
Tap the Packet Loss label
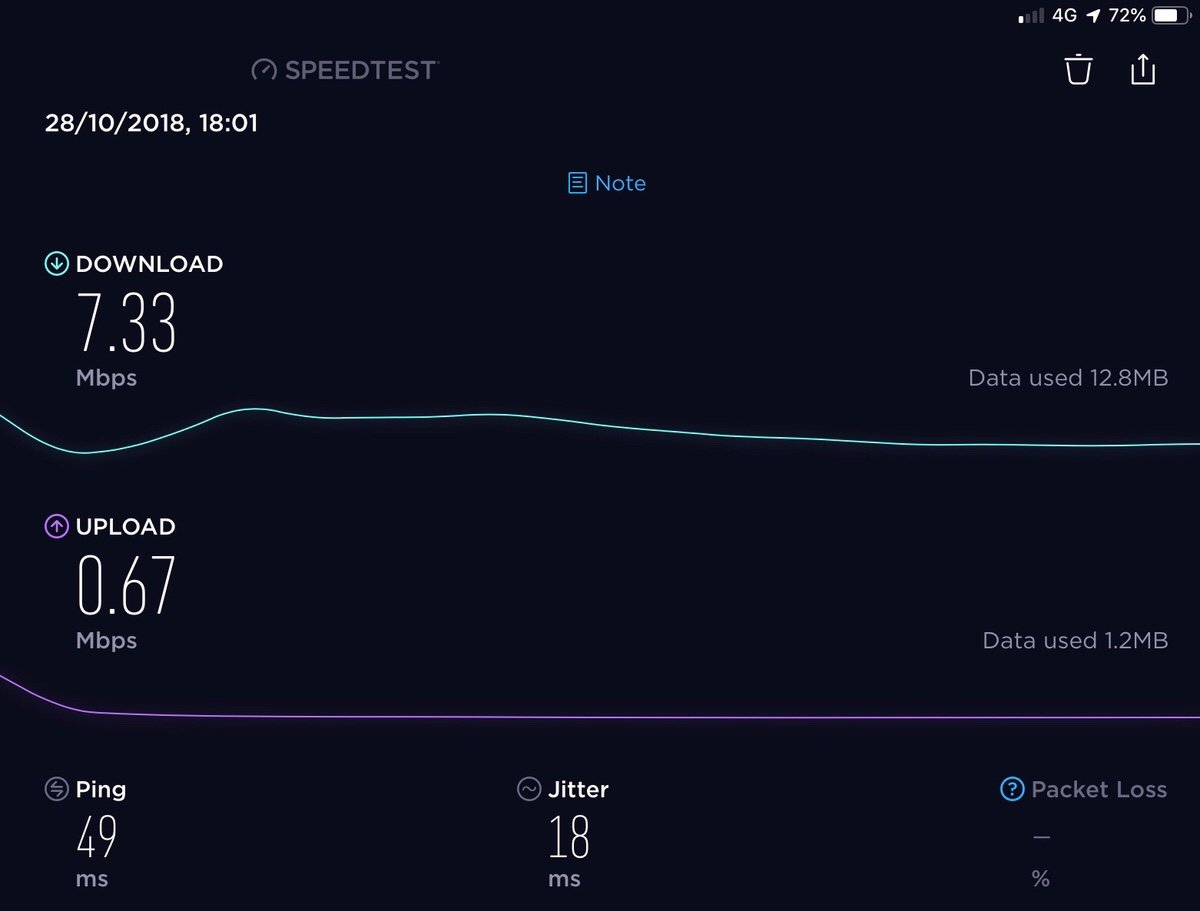click(1099, 790)
